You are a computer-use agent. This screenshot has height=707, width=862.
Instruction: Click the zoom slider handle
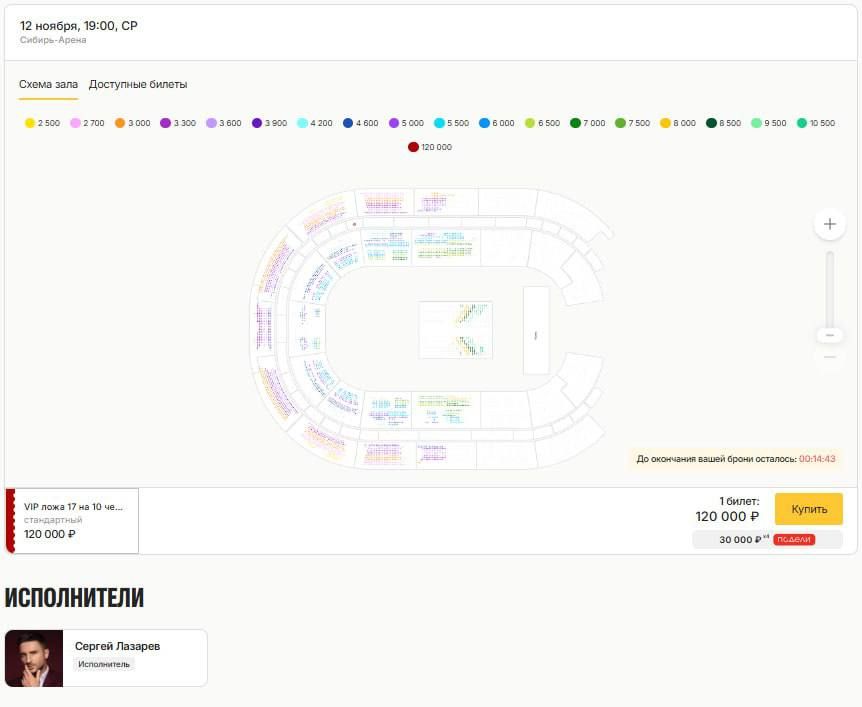click(x=830, y=335)
